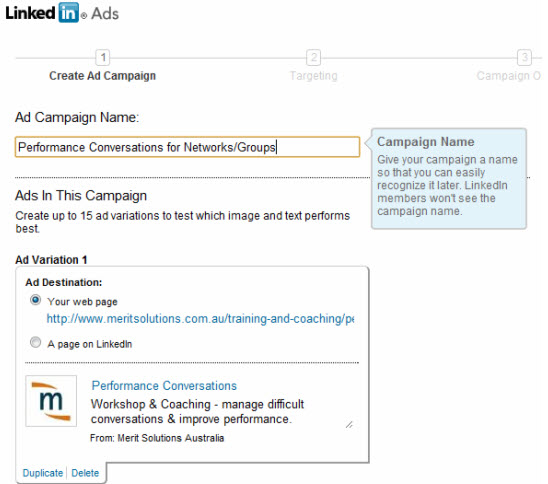Screen dimensions: 548x484
Task: Click 'From: Merit Solutions Australia' text
Action: (157, 438)
